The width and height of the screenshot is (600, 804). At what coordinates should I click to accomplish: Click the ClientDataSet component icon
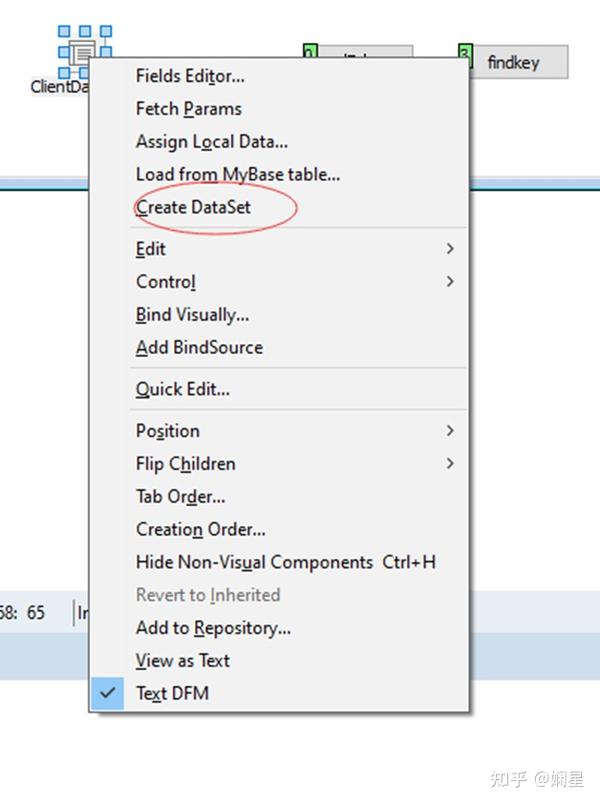[84, 50]
